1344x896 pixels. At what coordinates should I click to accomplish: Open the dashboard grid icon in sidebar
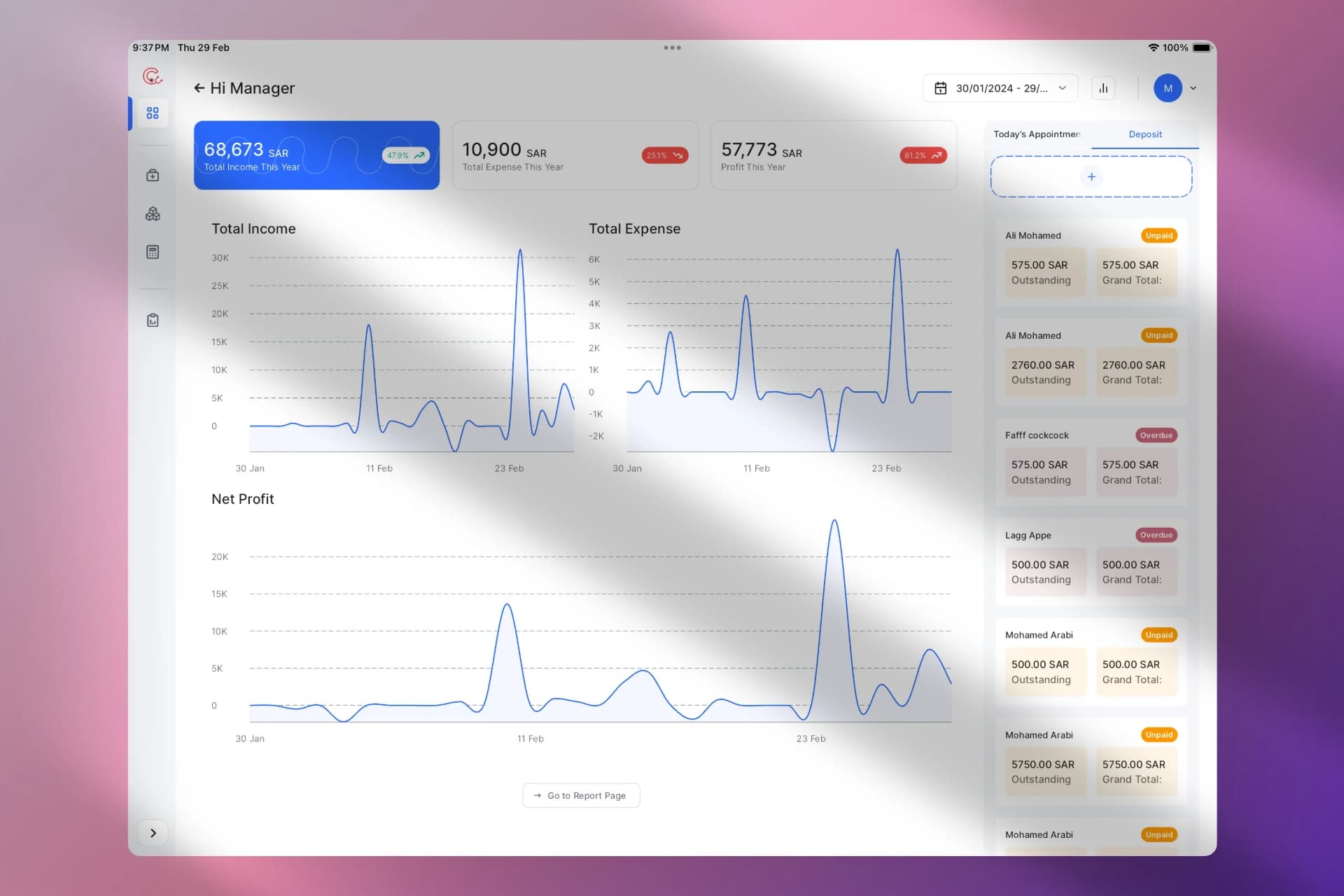pyautogui.click(x=153, y=113)
